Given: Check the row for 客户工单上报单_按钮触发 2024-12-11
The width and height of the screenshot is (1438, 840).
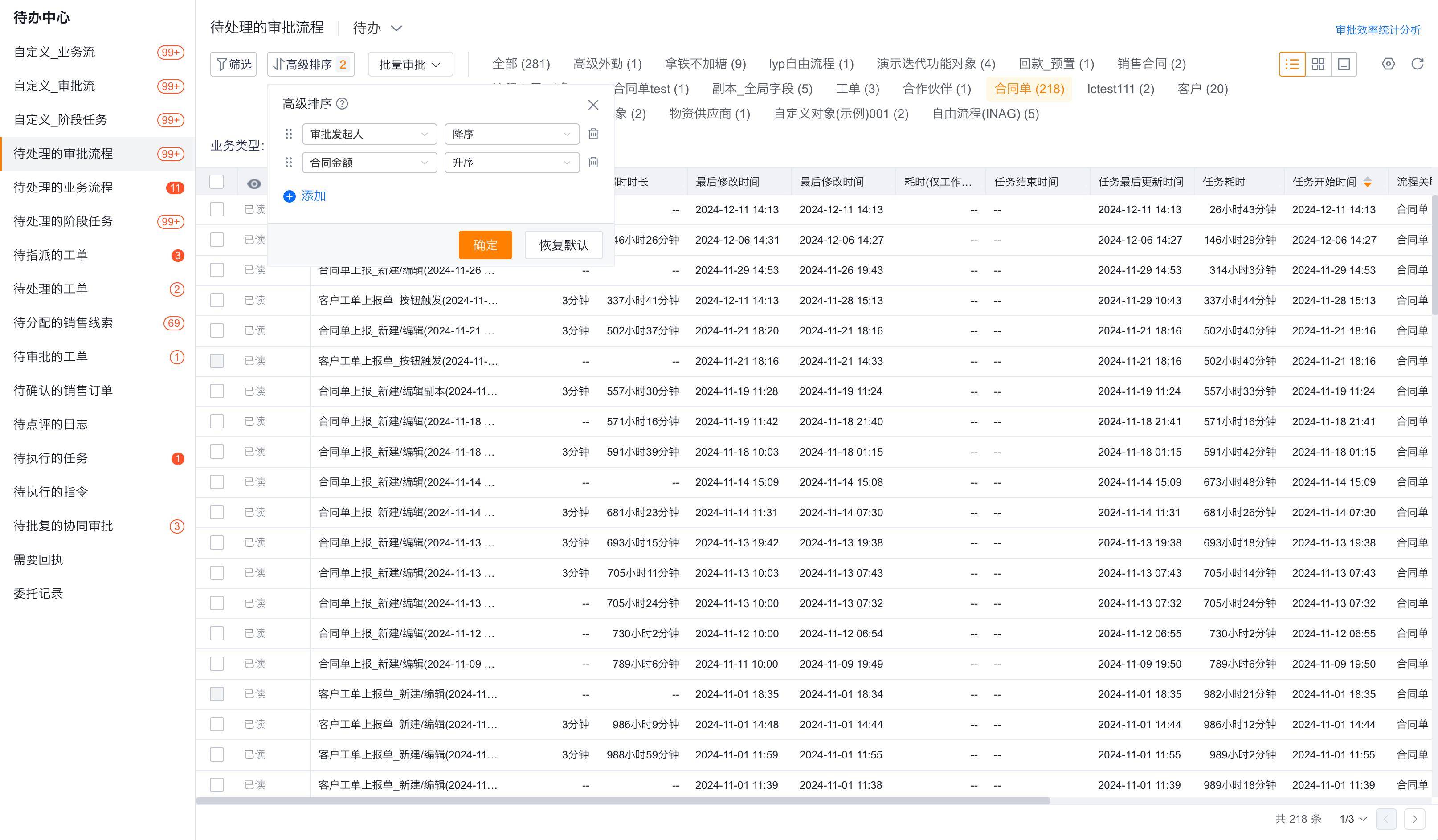Looking at the screenshot, I should [x=216, y=300].
